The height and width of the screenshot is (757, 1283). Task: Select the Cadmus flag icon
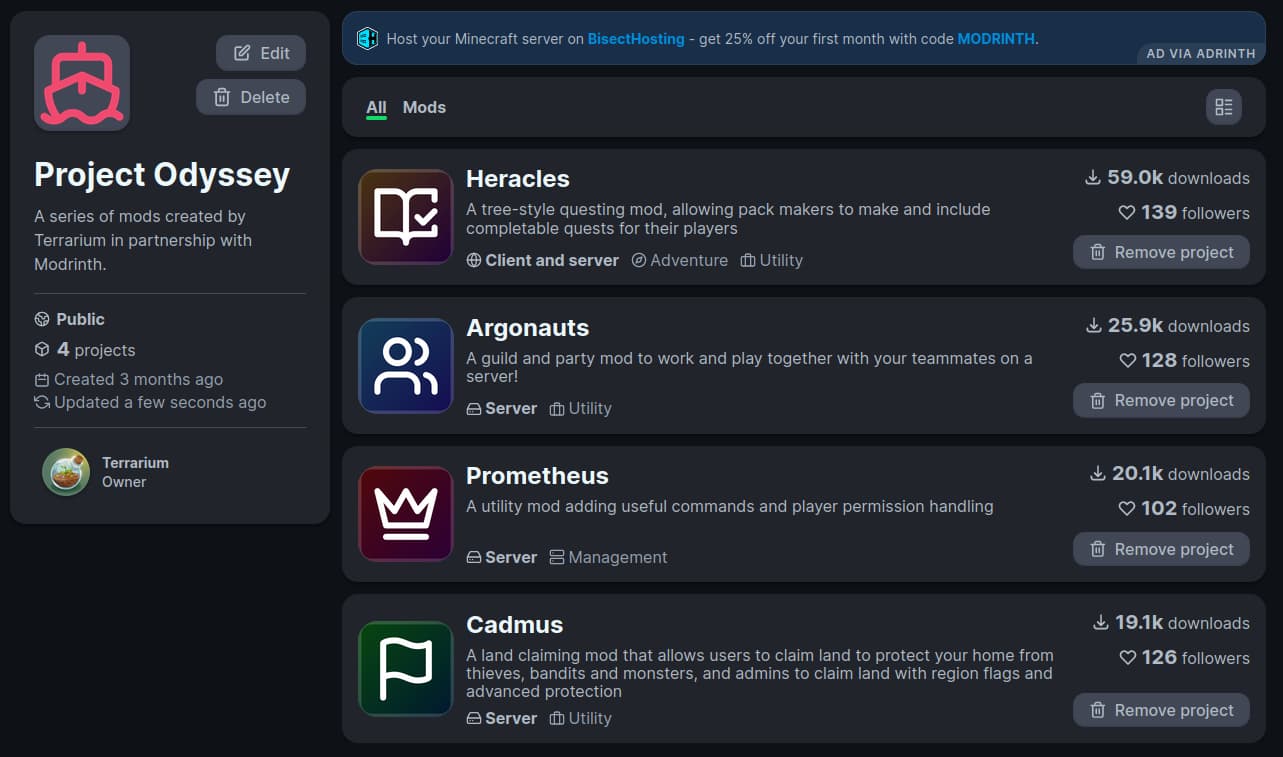405,666
